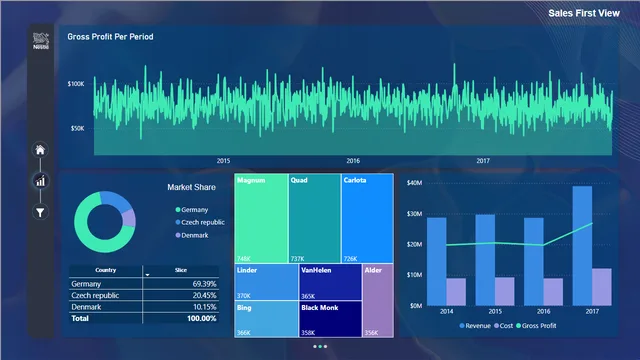The image size is (640, 360).
Task: Select the Czech republic table row
Action: pos(144,295)
